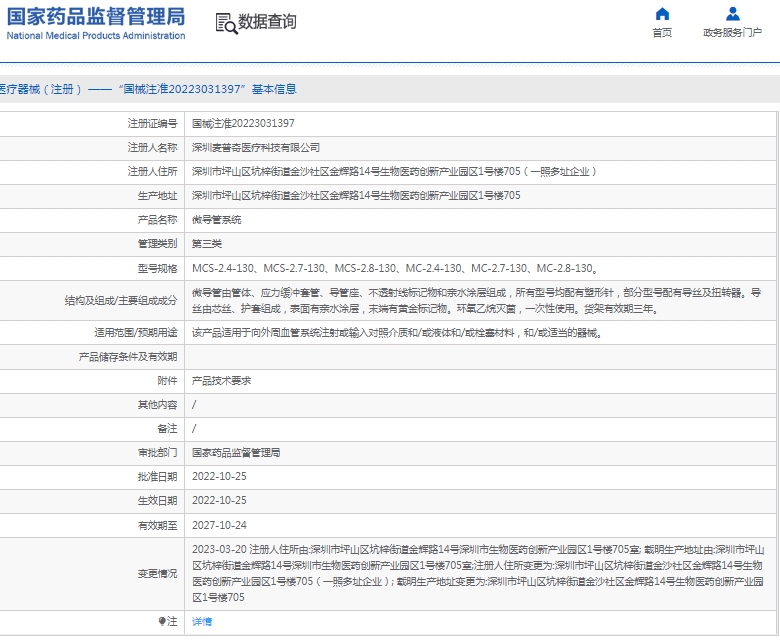This screenshot has height=640, width=780.
Task: Open the 详情 link
Action: 202,622
